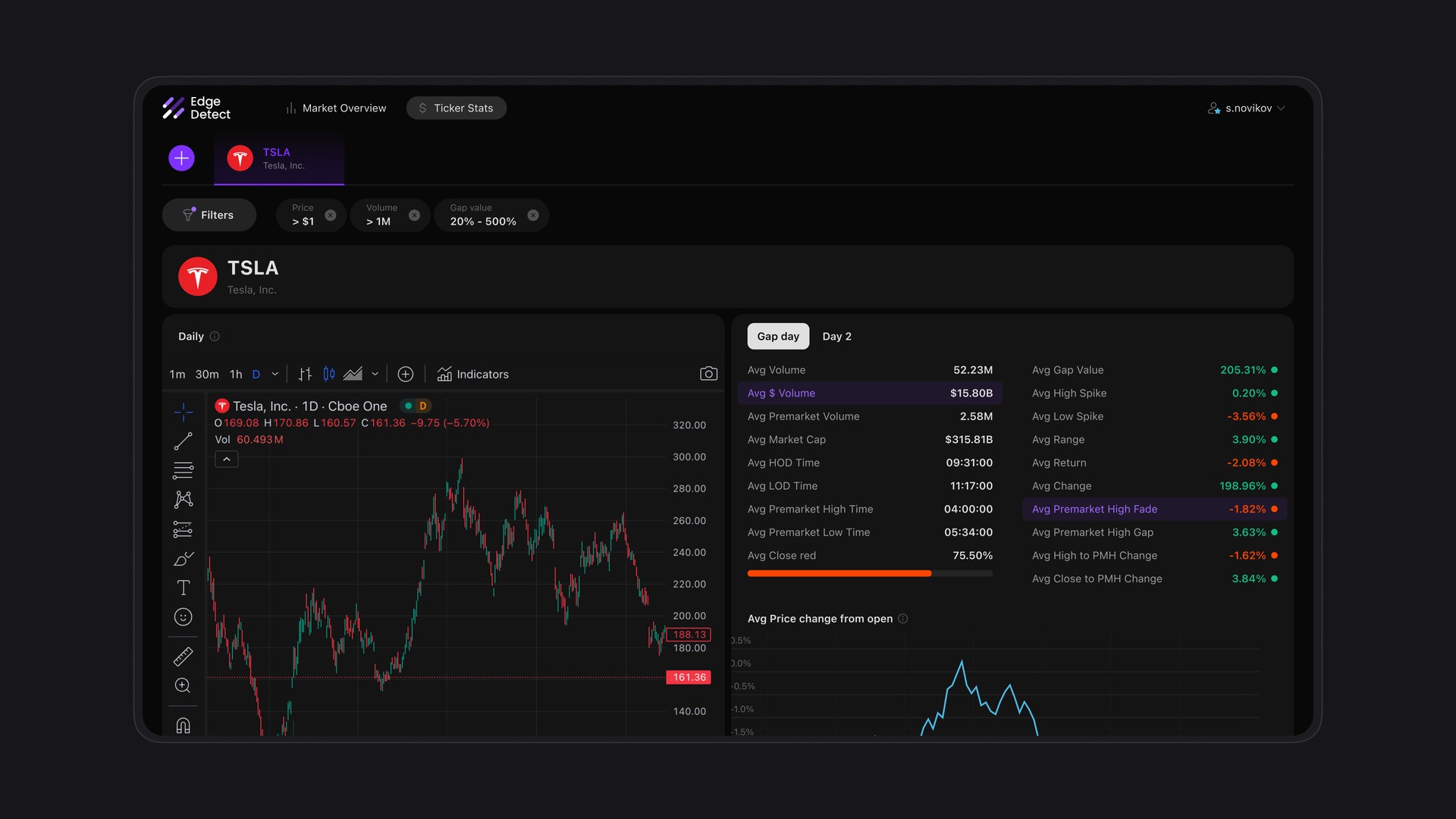This screenshot has width=1456, height=819.
Task: Select the forecasting and measurement tool
Action: [x=183, y=529]
